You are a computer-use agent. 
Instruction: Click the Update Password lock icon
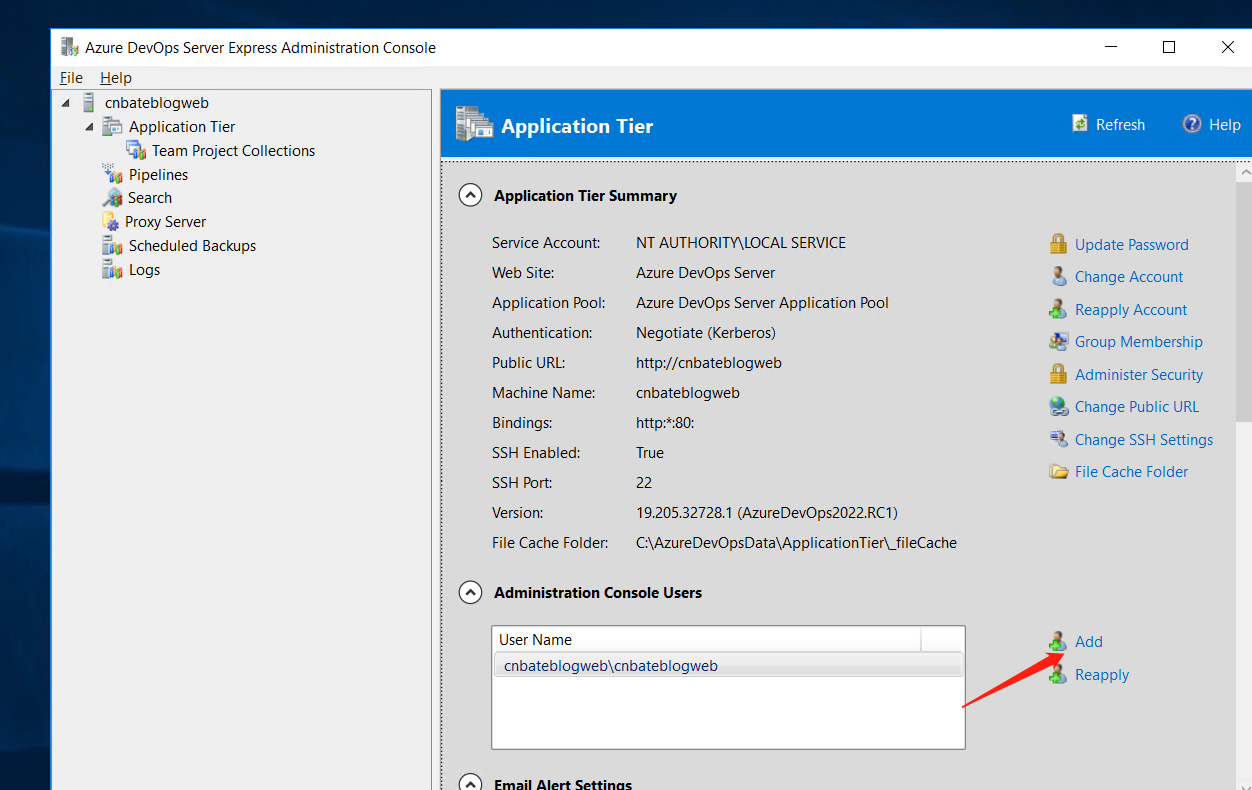[x=1058, y=244]
